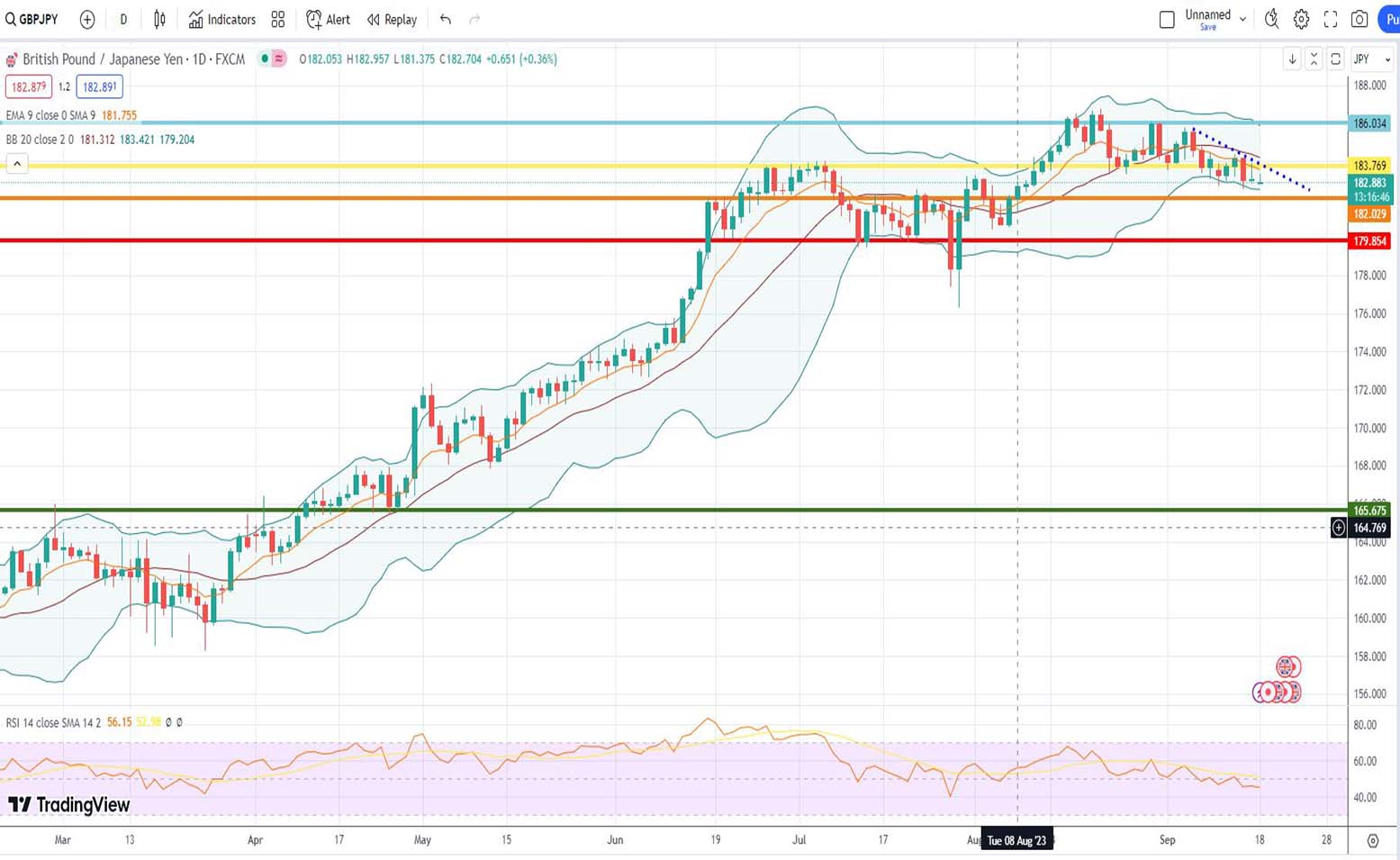Open the D timeframe selector

tap(123, 19)
